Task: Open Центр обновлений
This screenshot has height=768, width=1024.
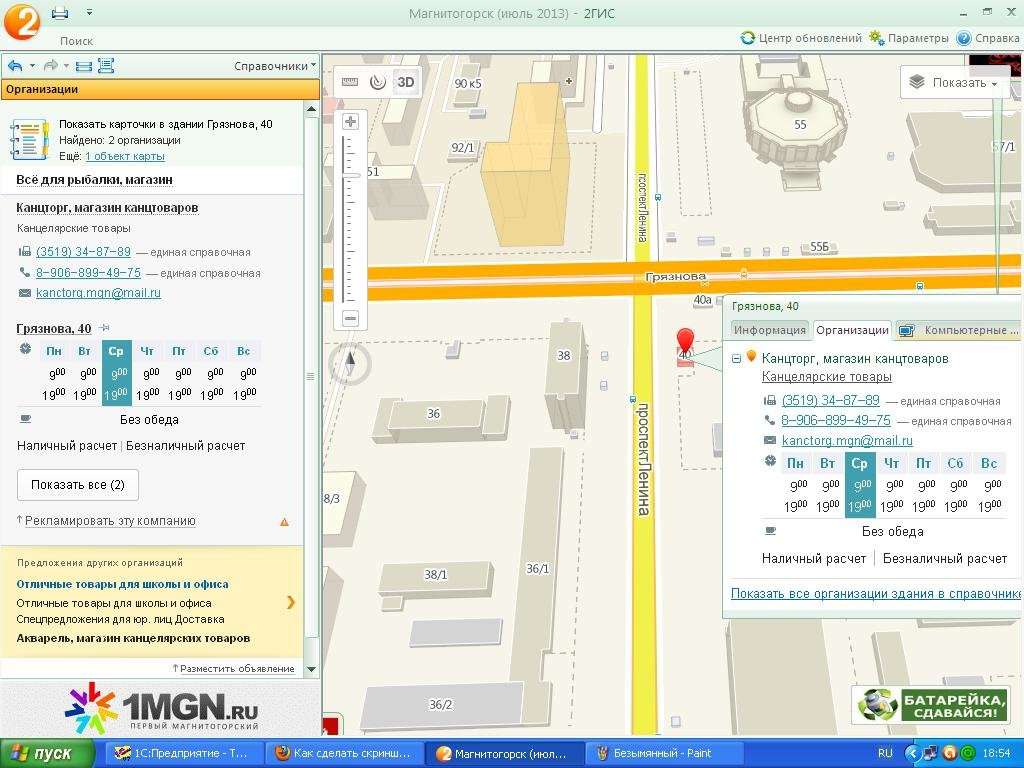Action: coord(801,38)
